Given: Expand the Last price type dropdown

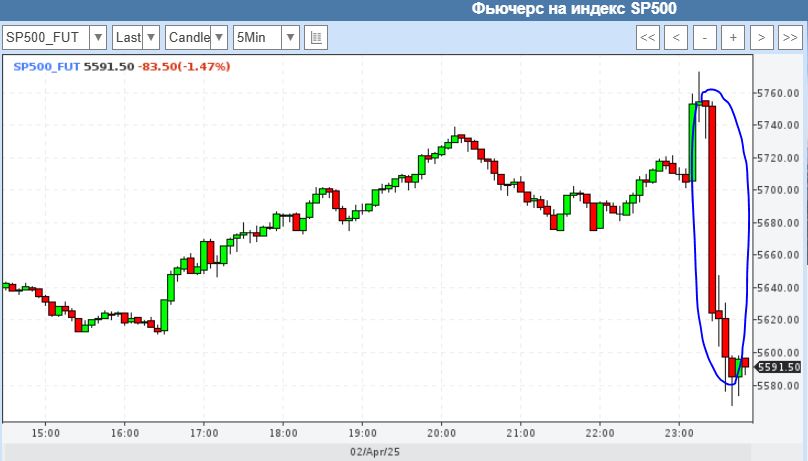Looking at the screenshot, I should [x=135, y=38].
